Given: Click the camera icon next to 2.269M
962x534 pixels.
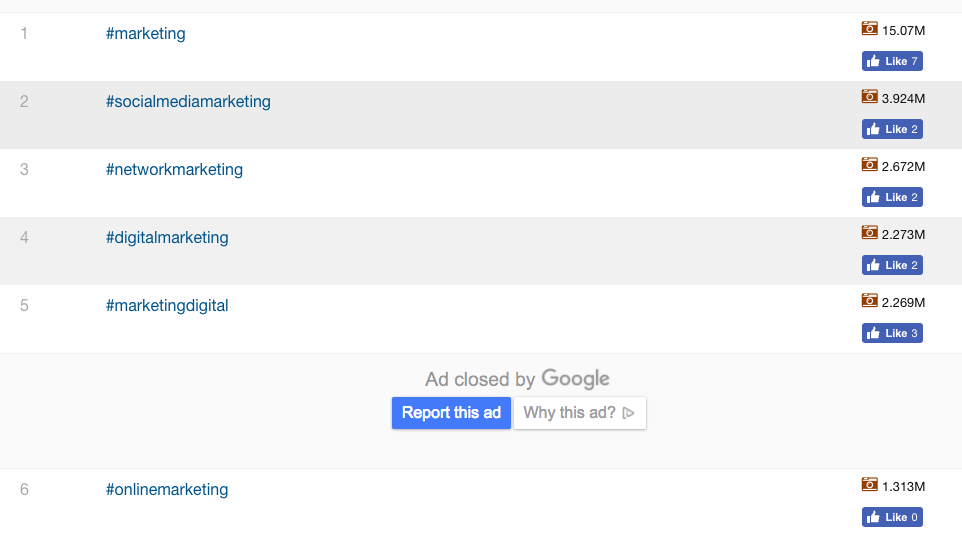Looking at the screenshot, I should (869, 301).
